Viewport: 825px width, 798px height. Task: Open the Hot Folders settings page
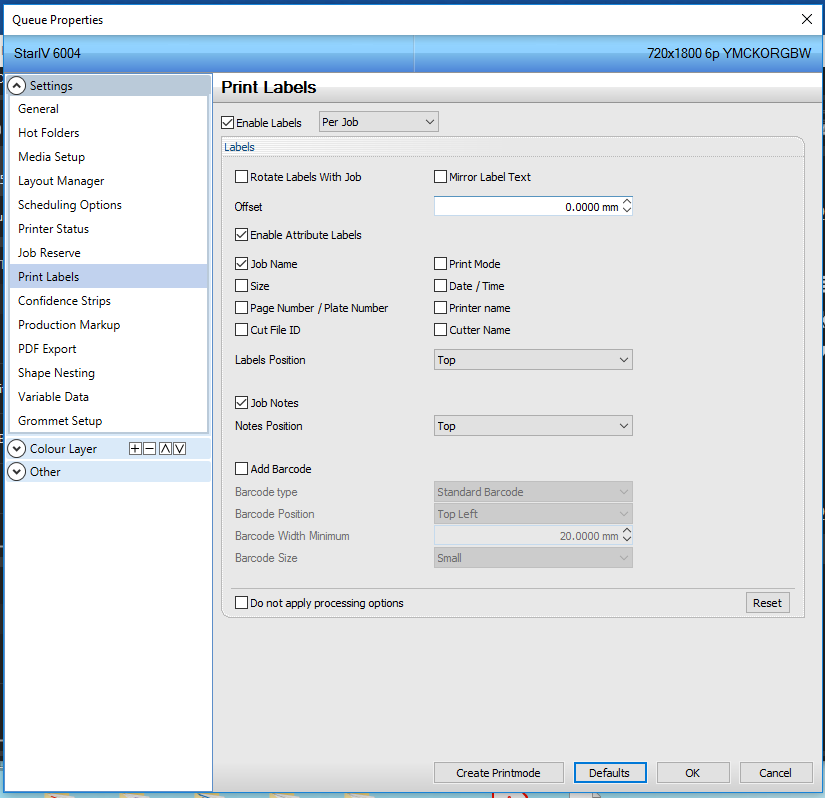[x=109, y=133]
